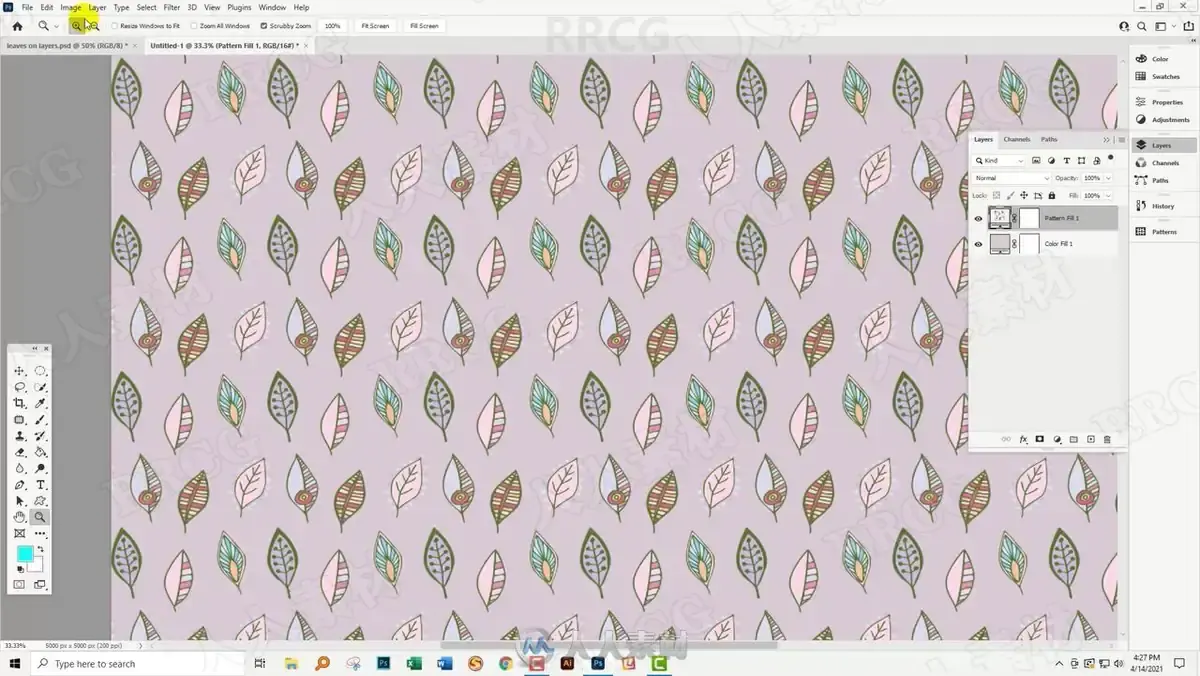Delete layer with the trash icon
This screenshot has height=676, width=1200.
coord(1107,439)
